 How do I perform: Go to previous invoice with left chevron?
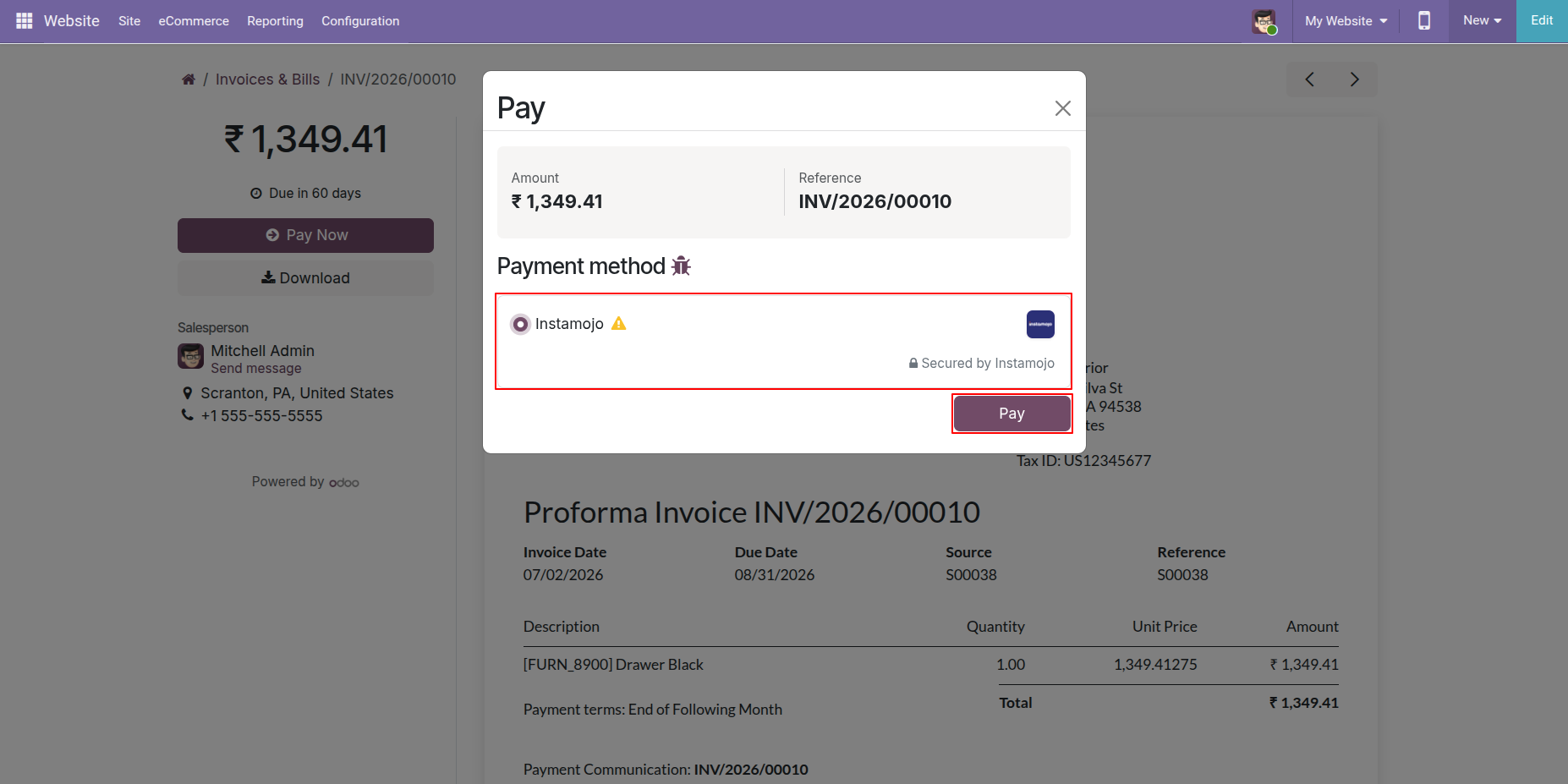point(1309,79)
